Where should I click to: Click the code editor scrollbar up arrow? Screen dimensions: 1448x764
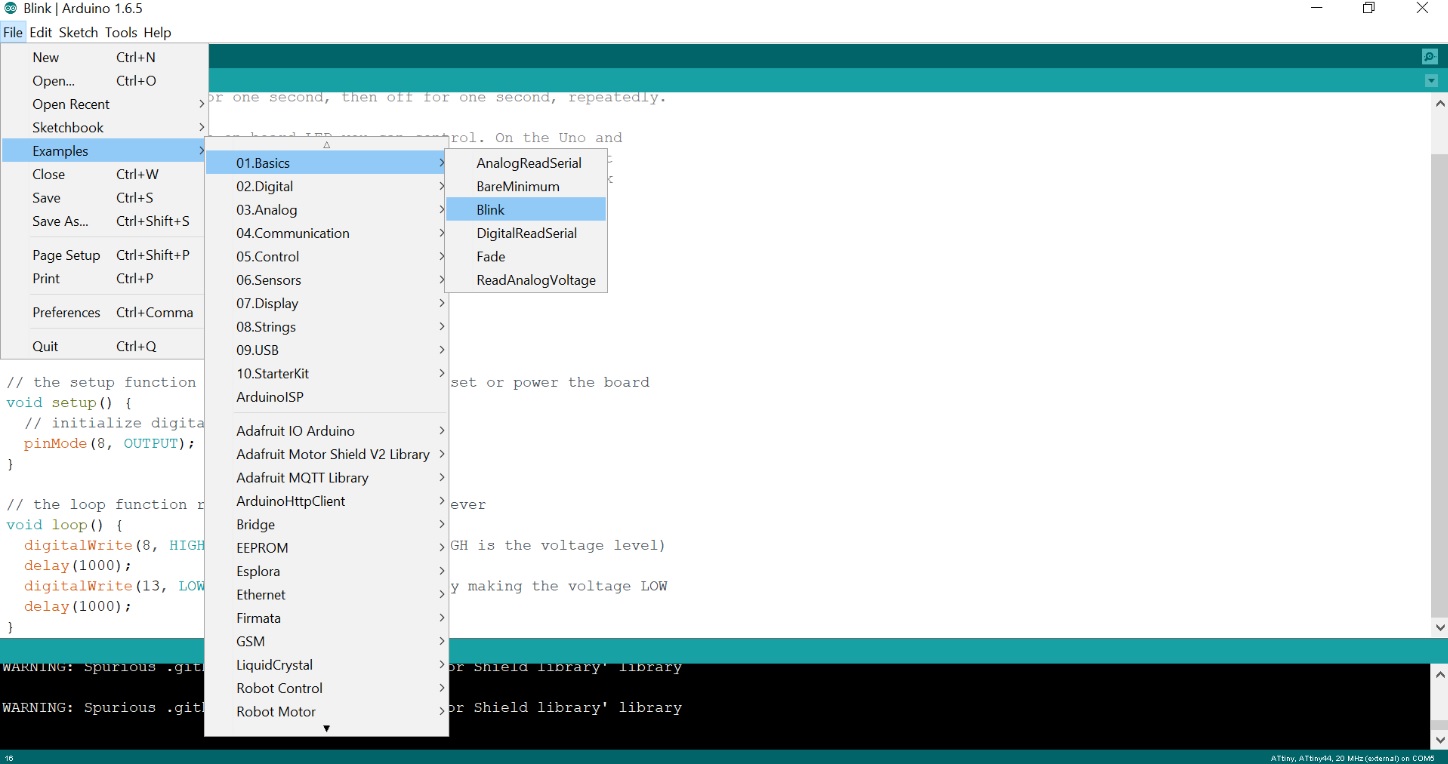[x=1439, y=103]
